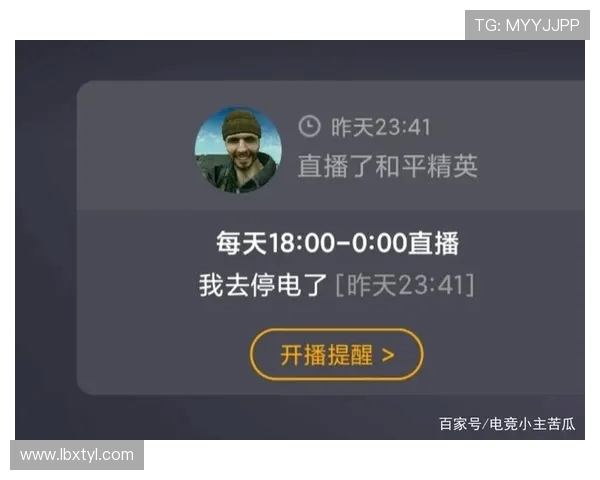Screen dimensions: 600x480
Task: Select the 每天18:00-0:00直播 schedule headline
Action: [338, 243]
